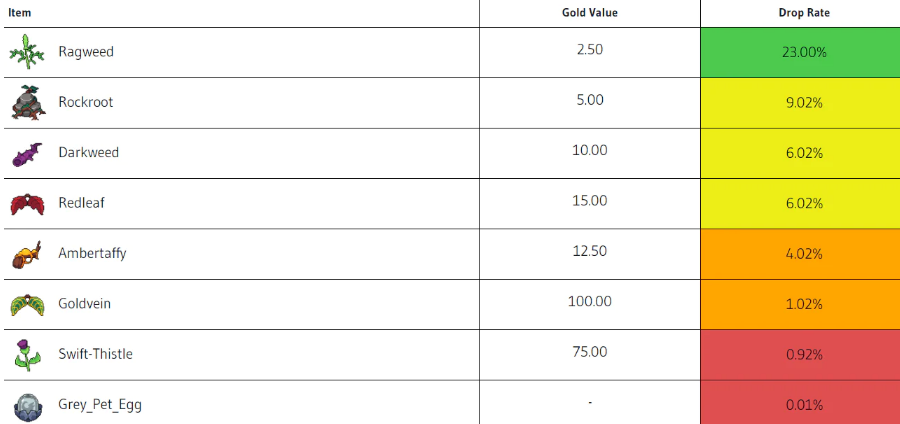Image resolution: width=900 pixels, height=424 pixels.
Task: Select the Rockroot item icon
Action: click(27, 103)
